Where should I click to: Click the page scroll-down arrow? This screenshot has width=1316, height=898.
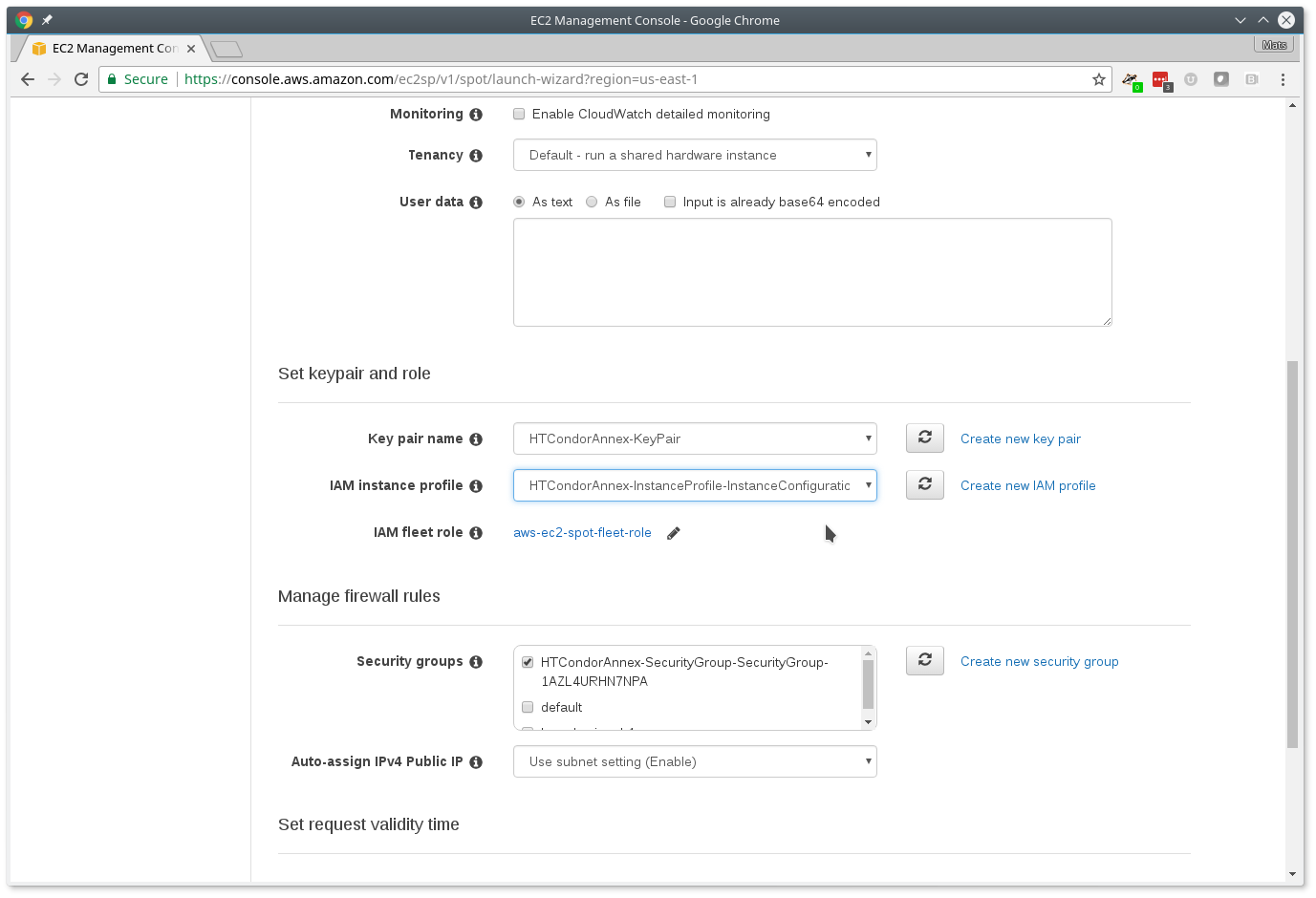(x=1292, y=874)
